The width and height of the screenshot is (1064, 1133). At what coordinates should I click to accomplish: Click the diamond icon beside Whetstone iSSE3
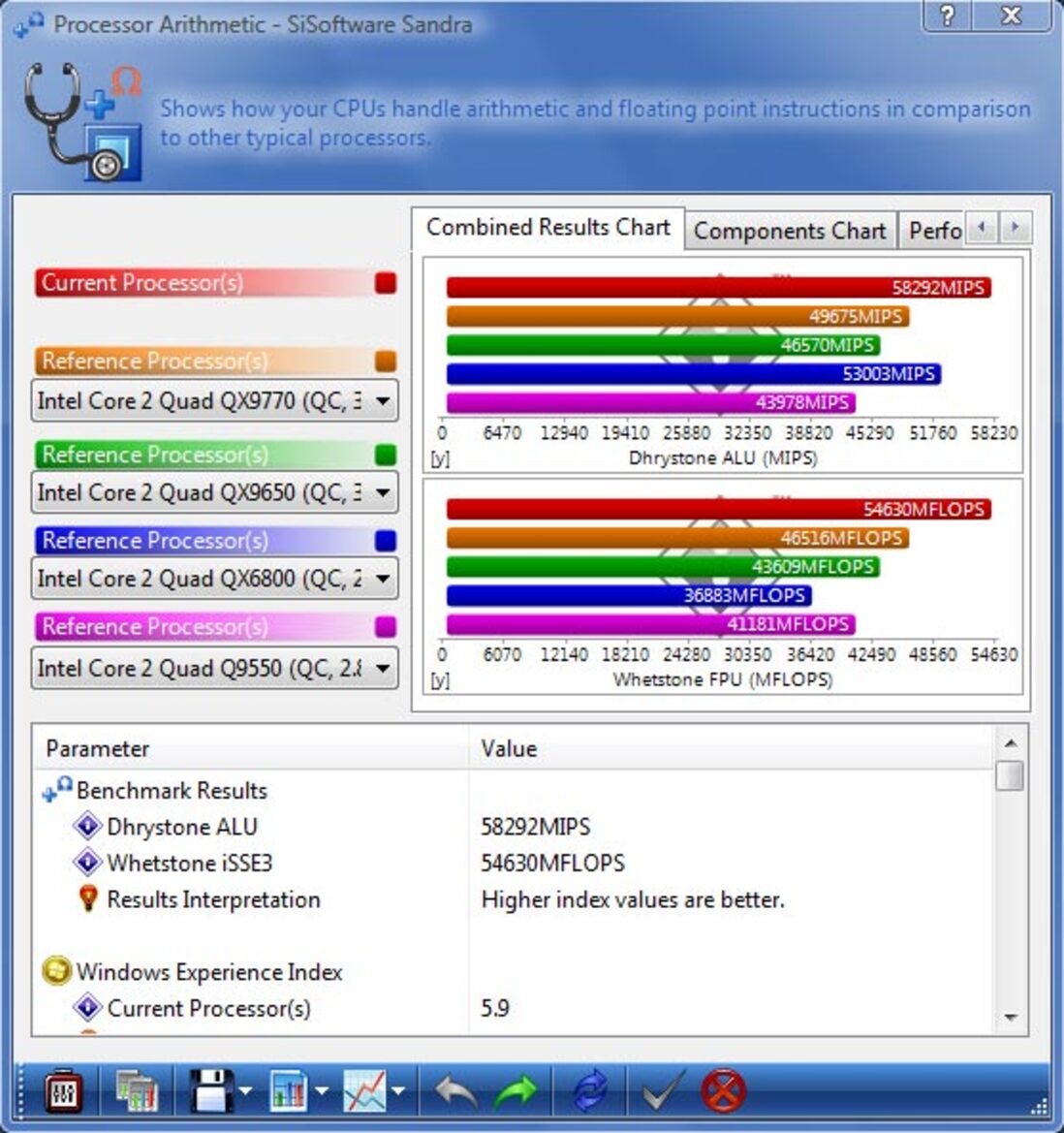click(87, 862)
